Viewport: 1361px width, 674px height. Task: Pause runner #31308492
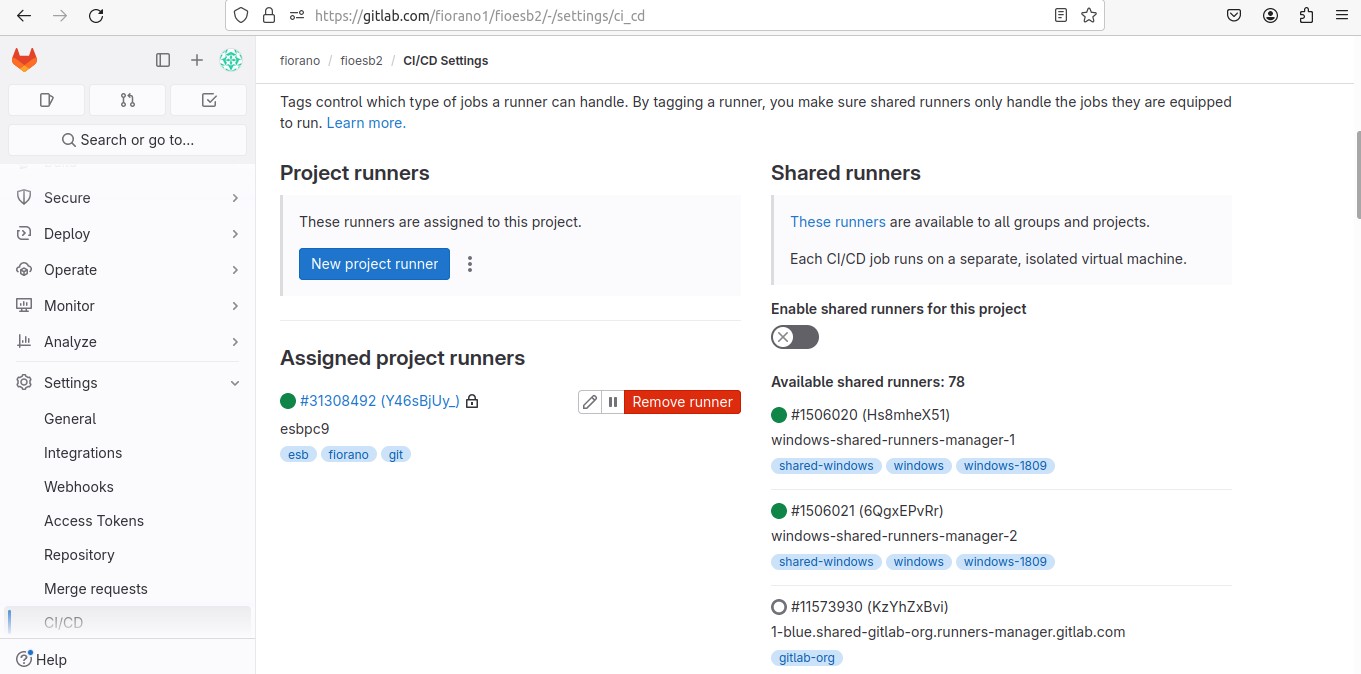[x=613, y=402]
